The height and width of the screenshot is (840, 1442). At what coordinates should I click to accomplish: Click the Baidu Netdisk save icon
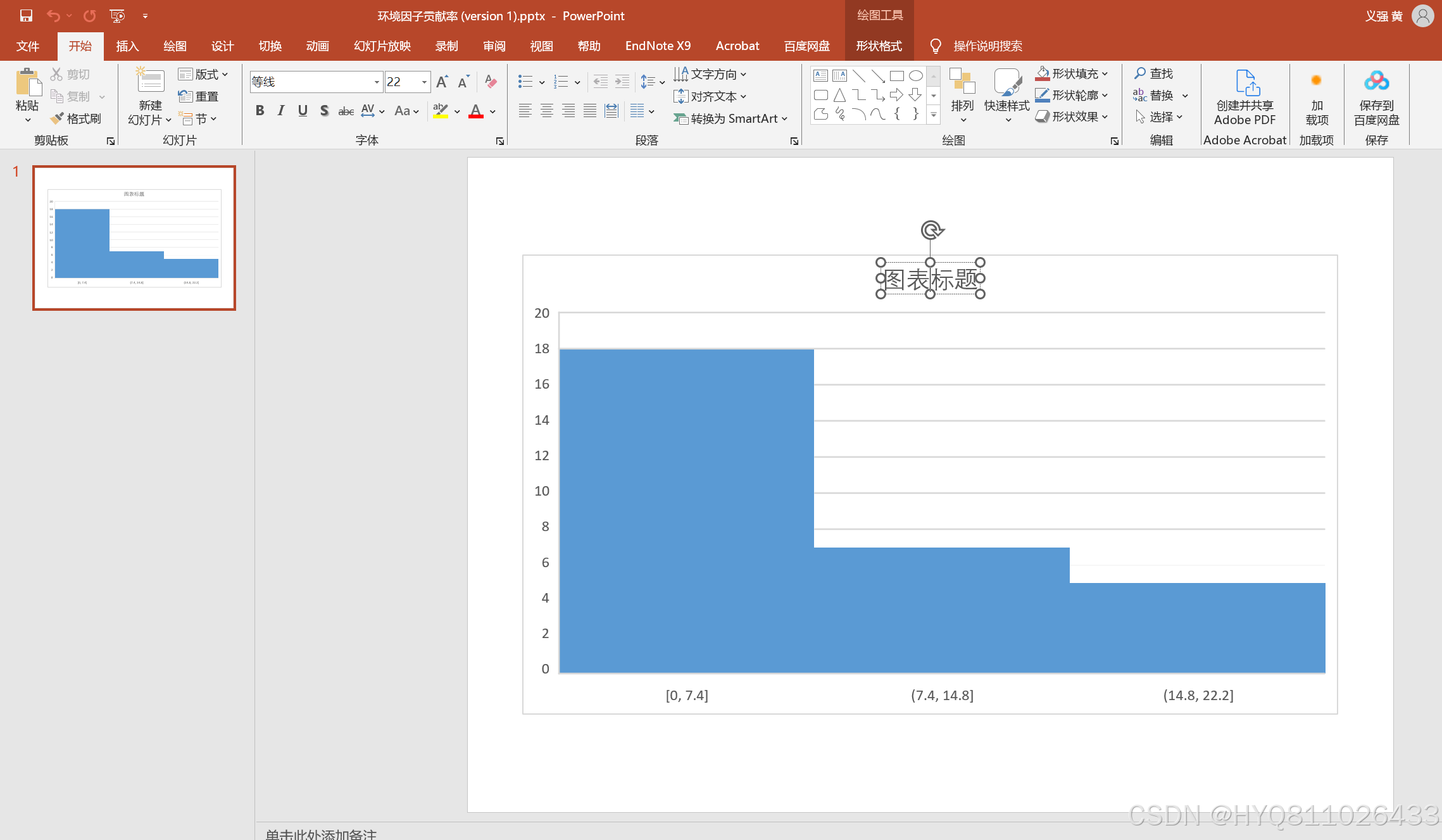(x=1376, y=81)
